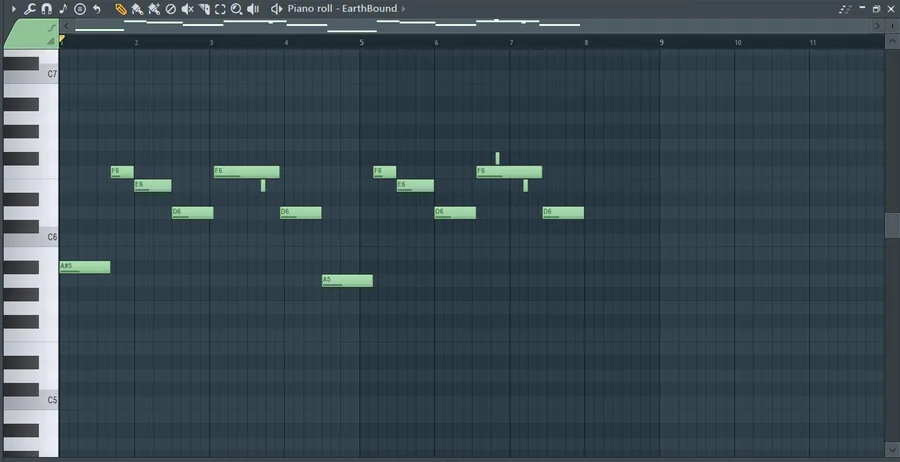Select the tiny note above last F6
Screen dimensions: 900x462
(498, 158)
